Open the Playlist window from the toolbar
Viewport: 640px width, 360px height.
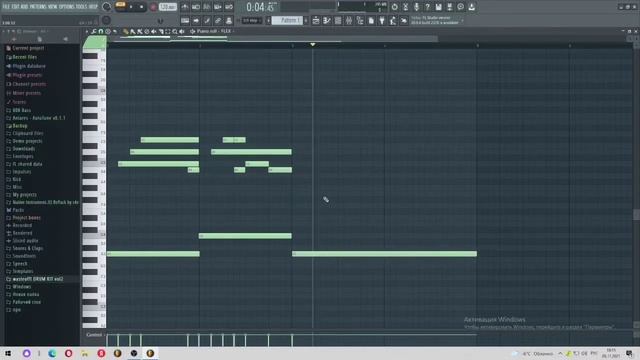tap(316, 20)
